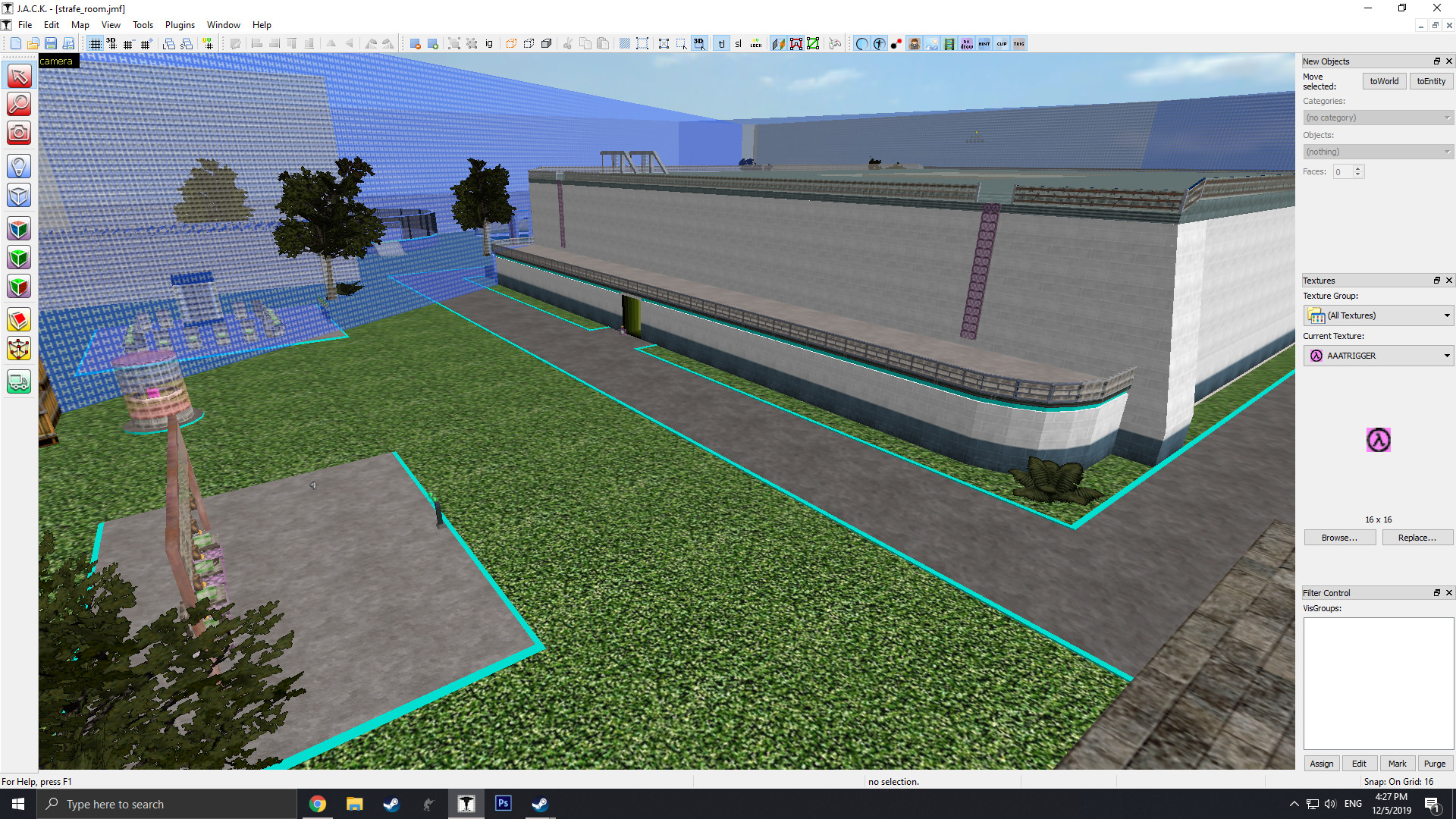Open the Edit menu
The height and width of the screenshot is (819, 1456).
(x=52, y=25)
